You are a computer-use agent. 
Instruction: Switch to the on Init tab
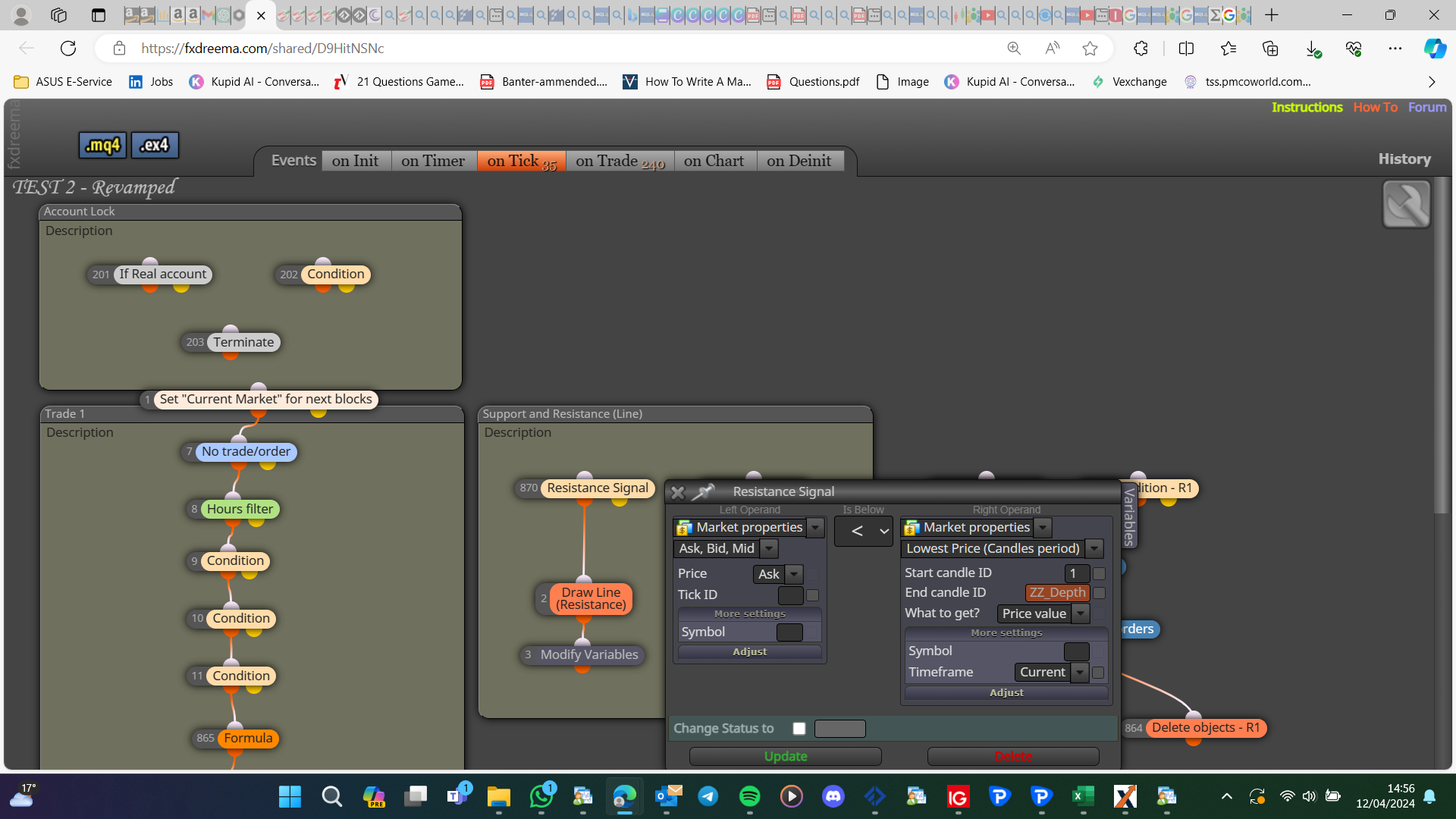(355, 161)
